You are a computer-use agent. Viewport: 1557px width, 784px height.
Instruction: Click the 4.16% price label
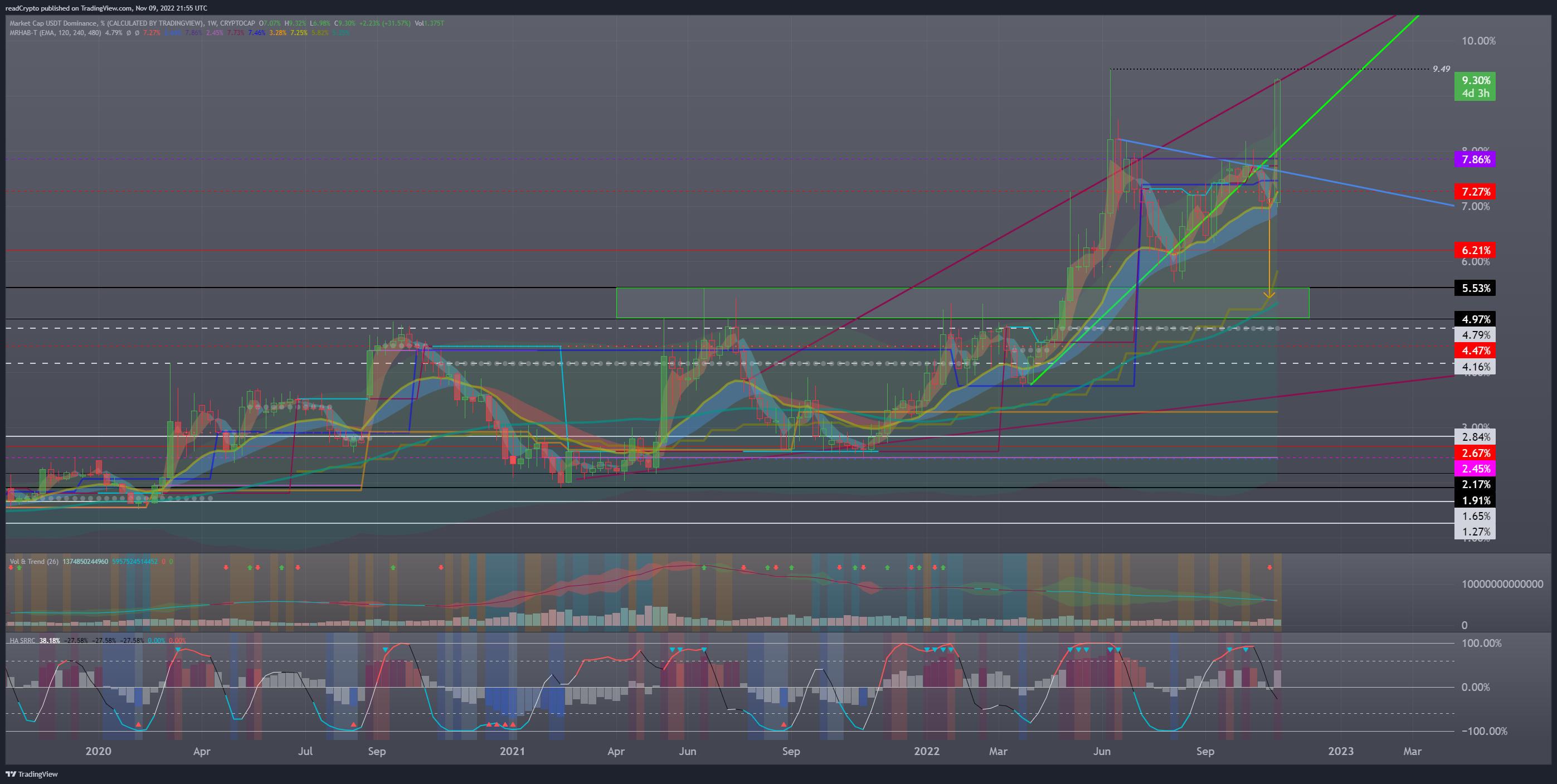point(1476,367)
